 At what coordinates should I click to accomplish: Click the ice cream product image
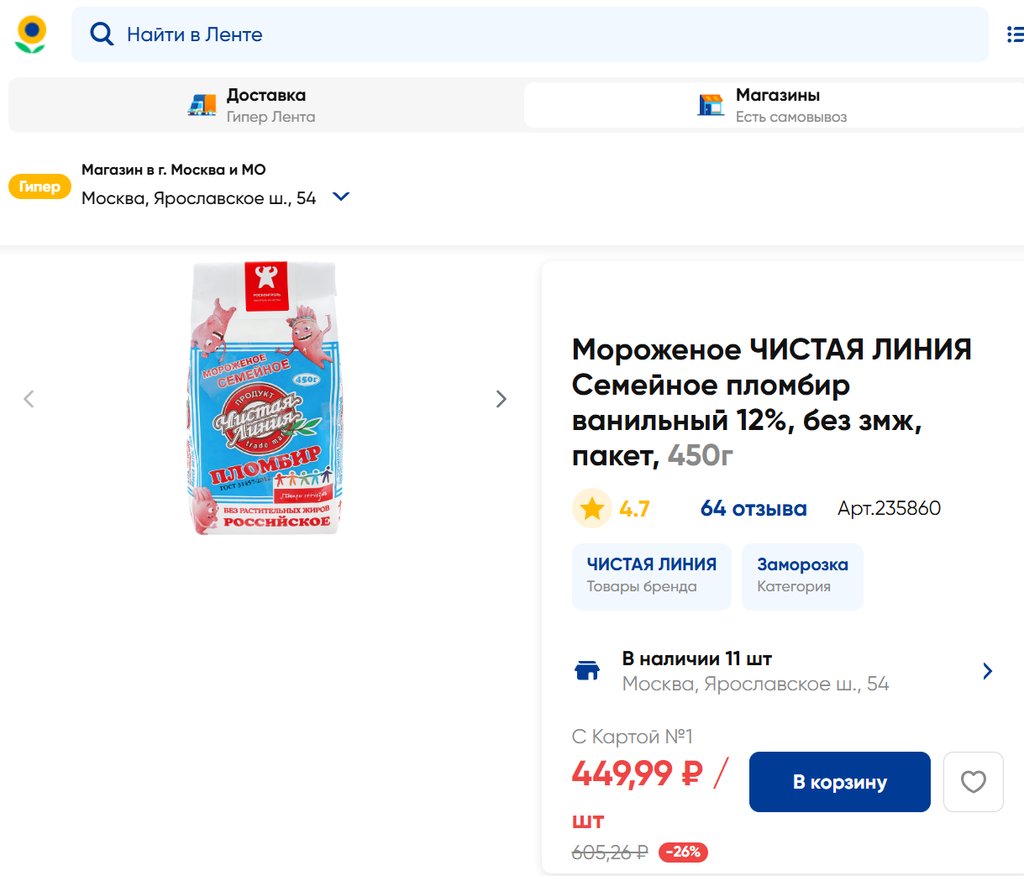click(265, 398)
